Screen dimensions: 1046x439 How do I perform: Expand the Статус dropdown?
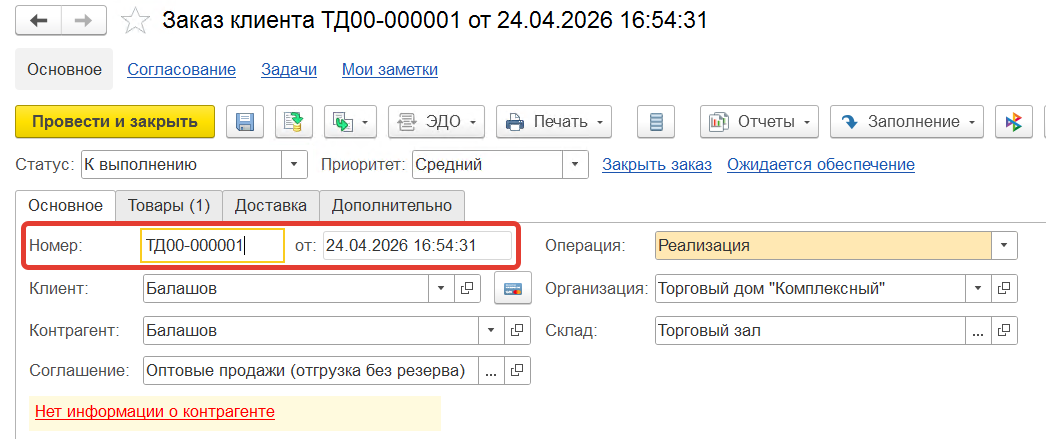coord(294,164)
